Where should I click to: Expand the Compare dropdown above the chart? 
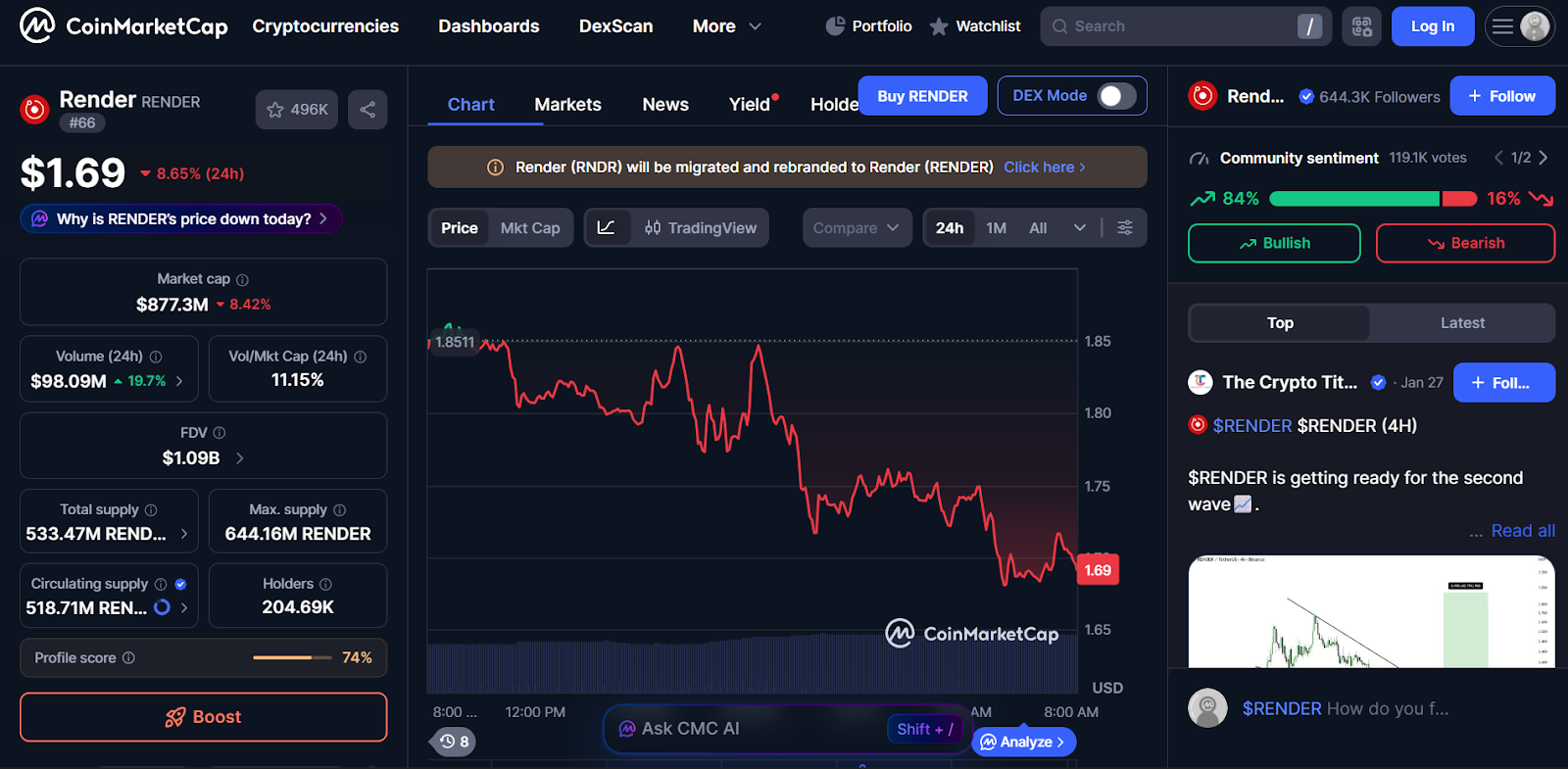(856, 227)
